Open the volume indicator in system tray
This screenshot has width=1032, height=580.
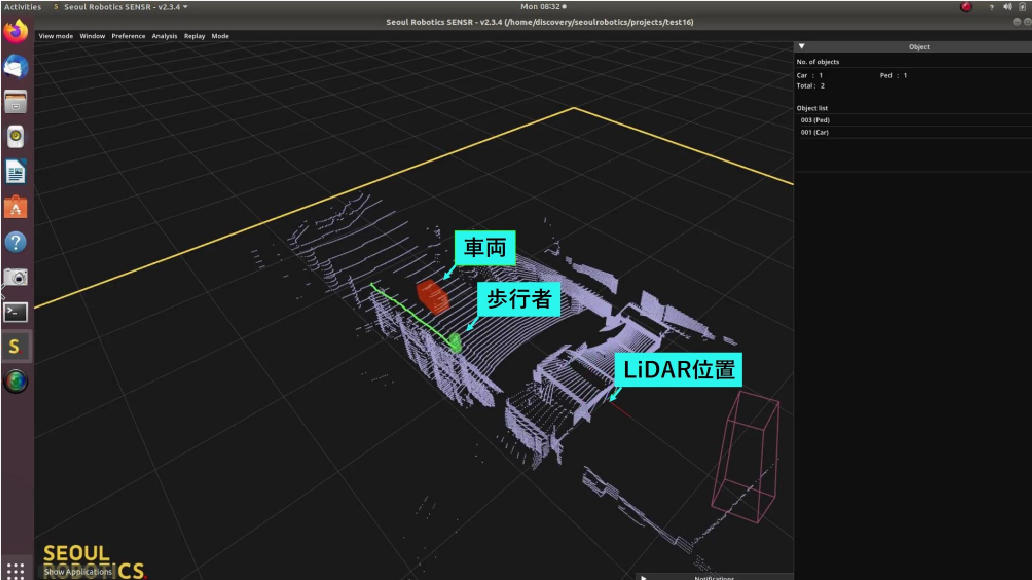point(1007,7)
